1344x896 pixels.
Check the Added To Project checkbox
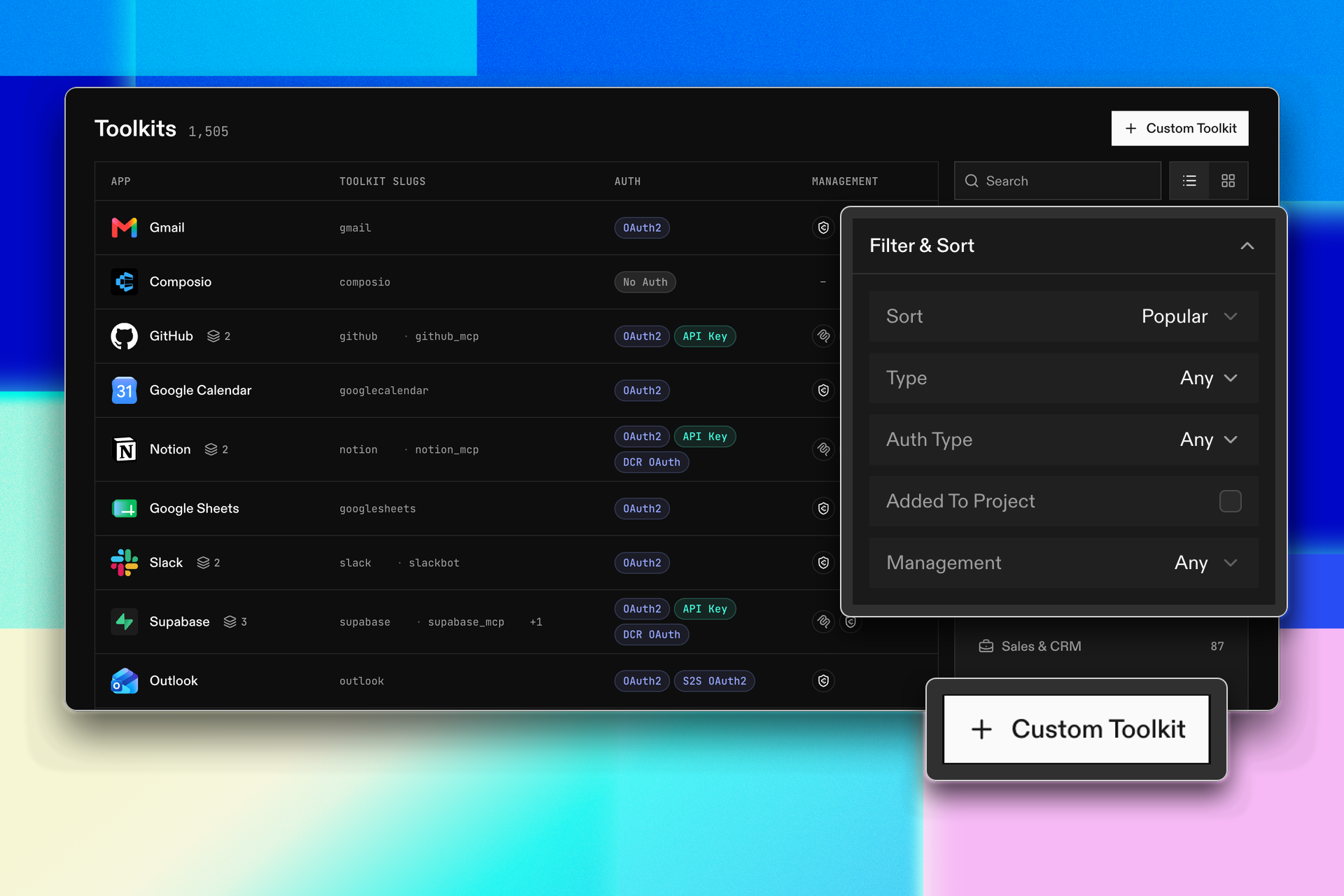1230,501
